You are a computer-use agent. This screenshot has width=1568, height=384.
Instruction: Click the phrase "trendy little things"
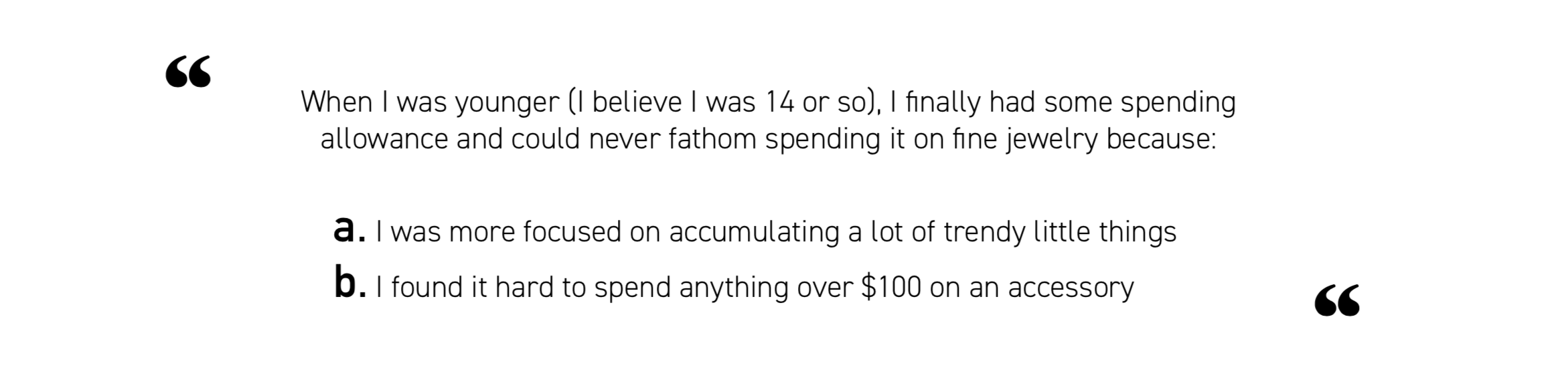(x=1059, y=232)
